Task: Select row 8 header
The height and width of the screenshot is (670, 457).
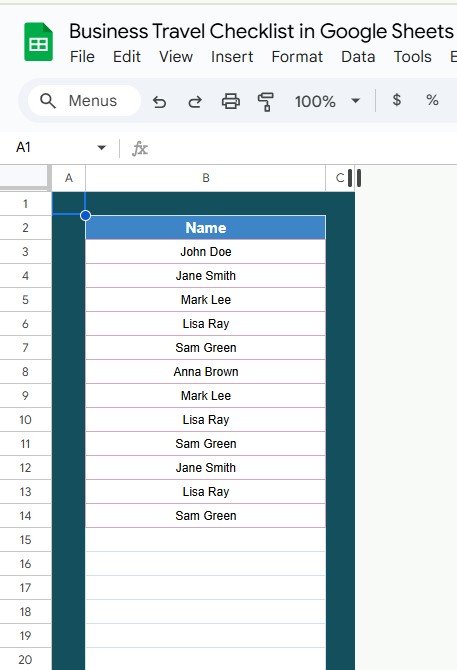Action: tap(25, 372)
